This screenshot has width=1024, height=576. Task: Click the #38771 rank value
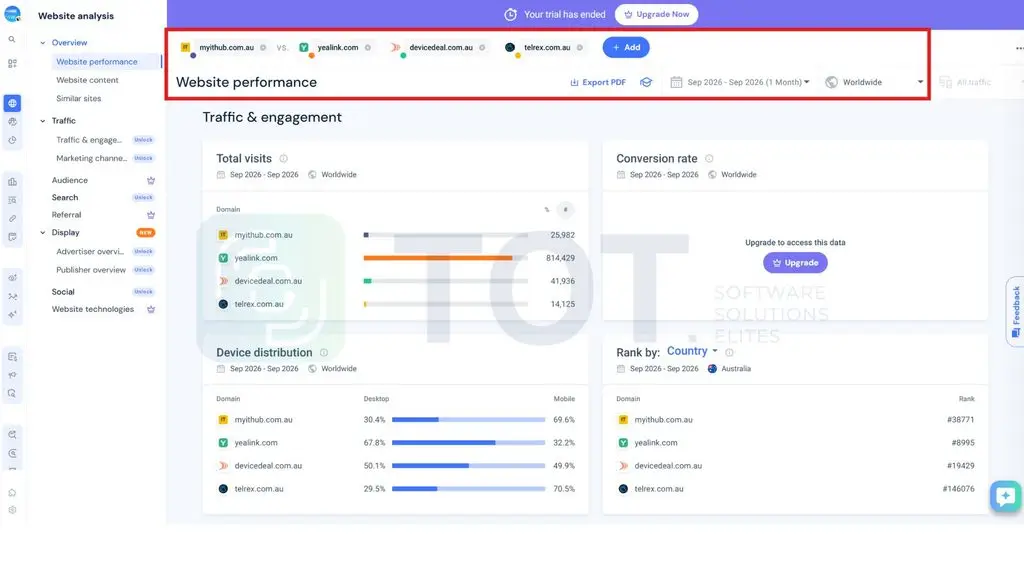(x=960, y=420)
